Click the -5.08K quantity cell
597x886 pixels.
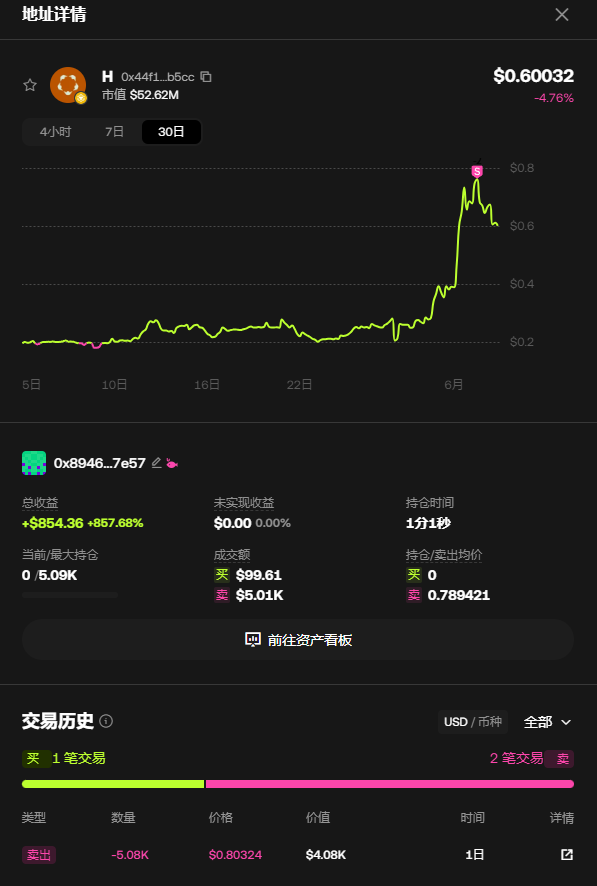pos(130,855)
